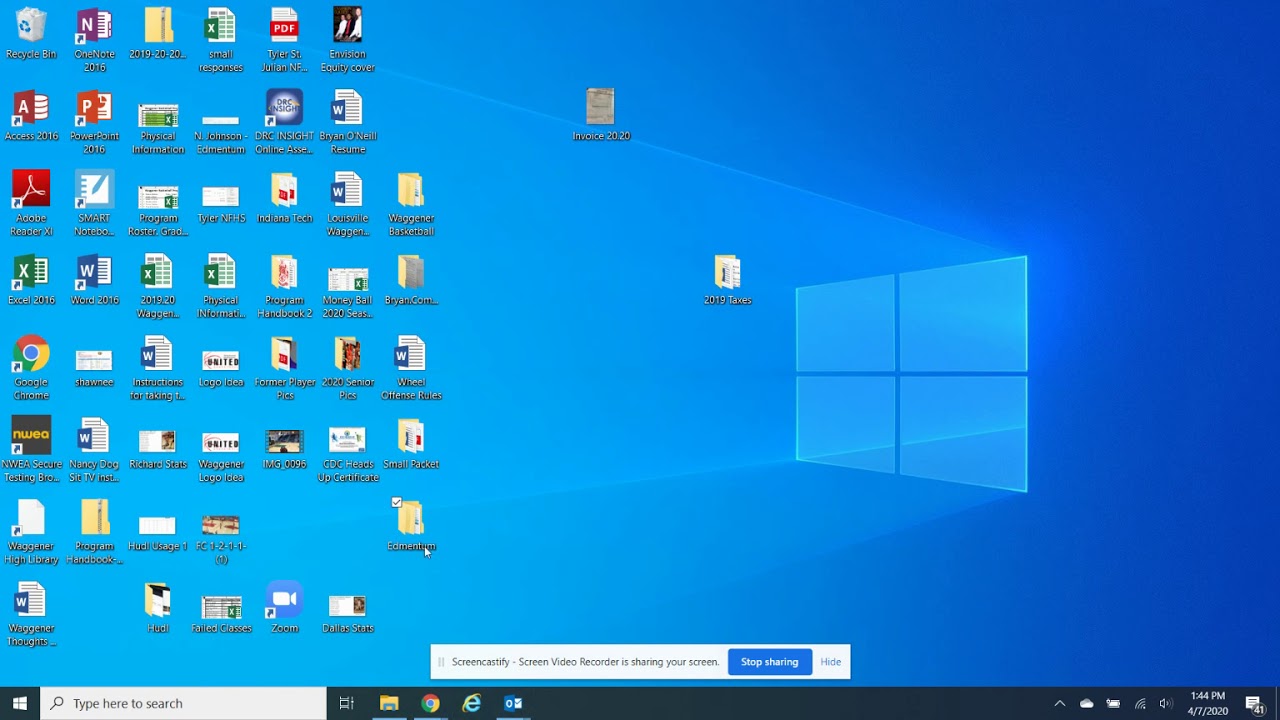
Task: Switch to Chrome on the taskbar
Action: coord(430,703)
